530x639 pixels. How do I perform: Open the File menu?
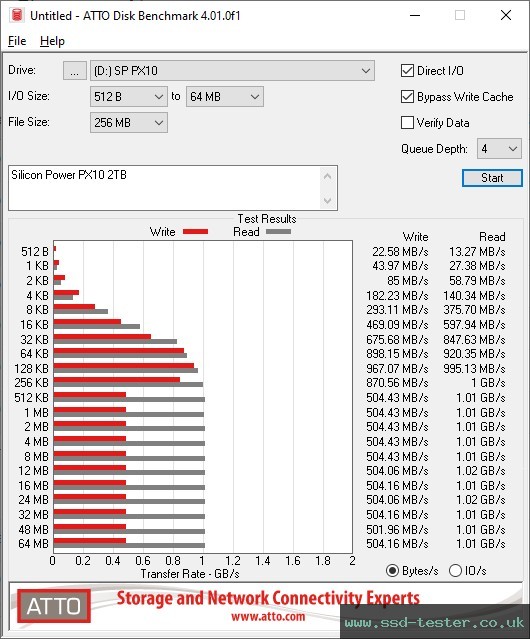pos(17,41)
